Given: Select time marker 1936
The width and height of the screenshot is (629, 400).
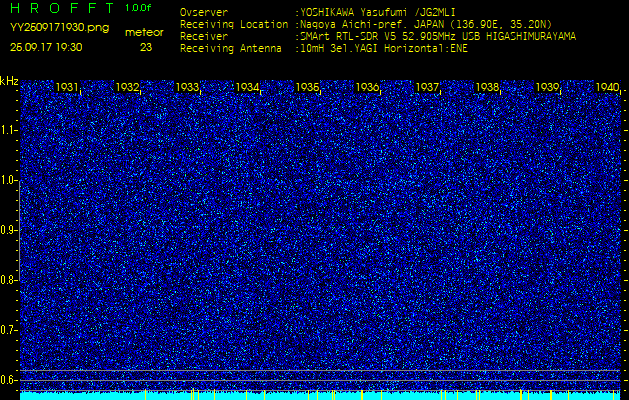Looking at the screenshot, I should click(367, 87).
